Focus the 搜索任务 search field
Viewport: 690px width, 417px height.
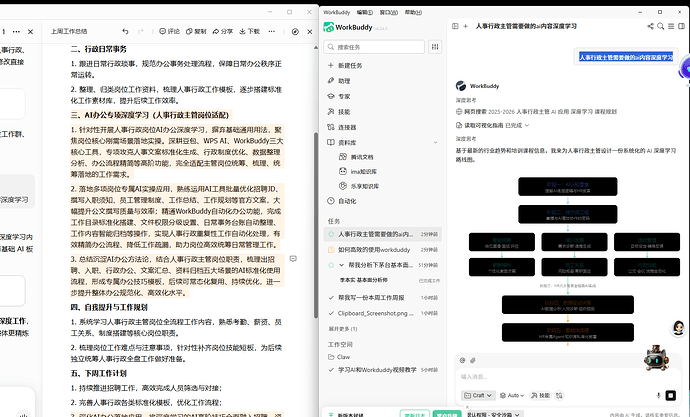(x=374, y=47)
